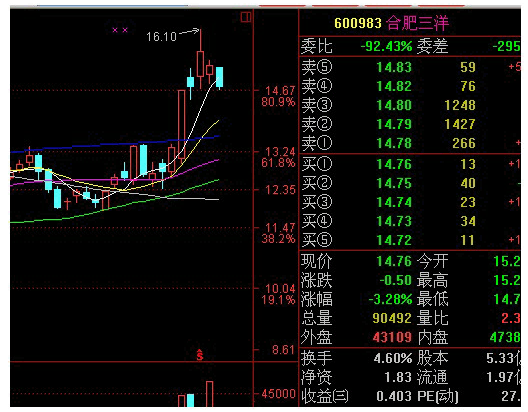The width and height of the screenshot is (528, 412).
Task: Click the red S marker below candlesticks
Action: (200, 355)
